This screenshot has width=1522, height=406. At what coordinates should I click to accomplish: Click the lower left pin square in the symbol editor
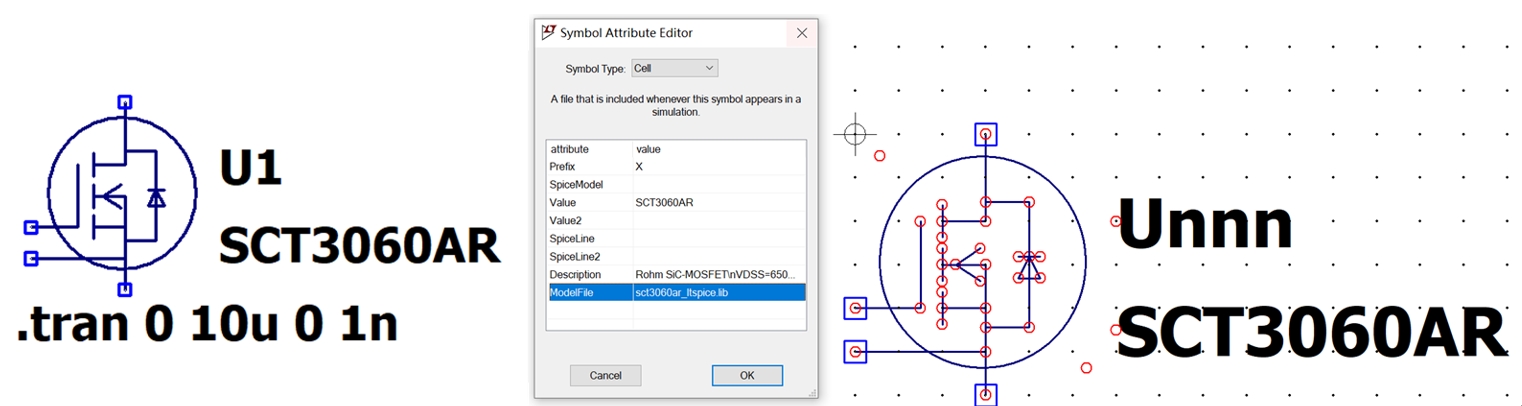[x=855, y=351]
